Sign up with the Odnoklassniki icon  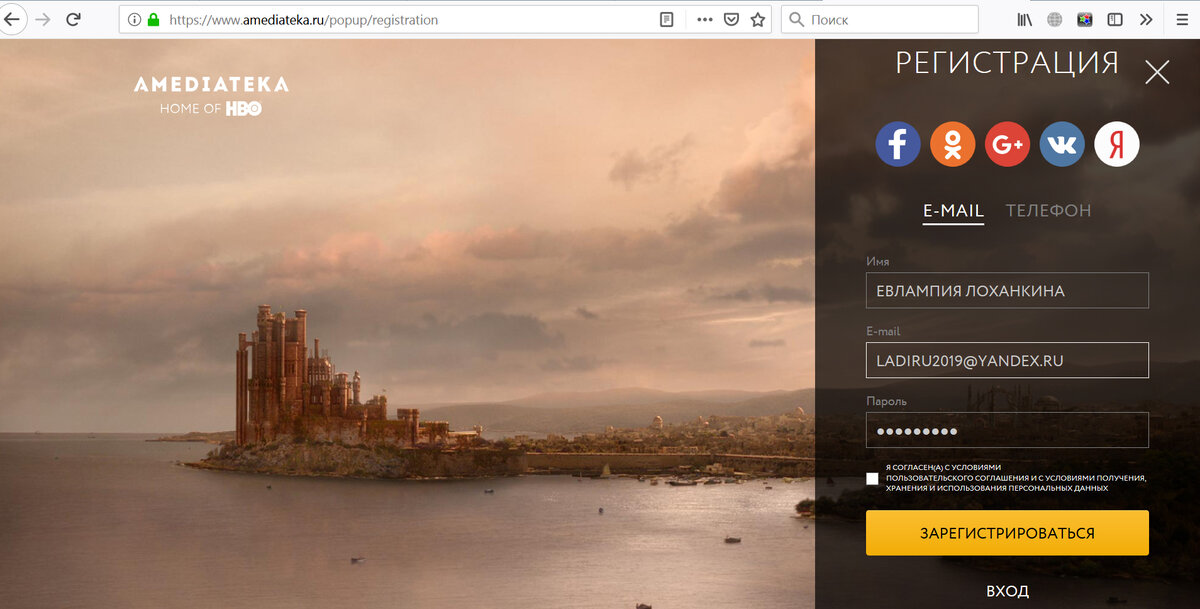click(x=953, y=145)
